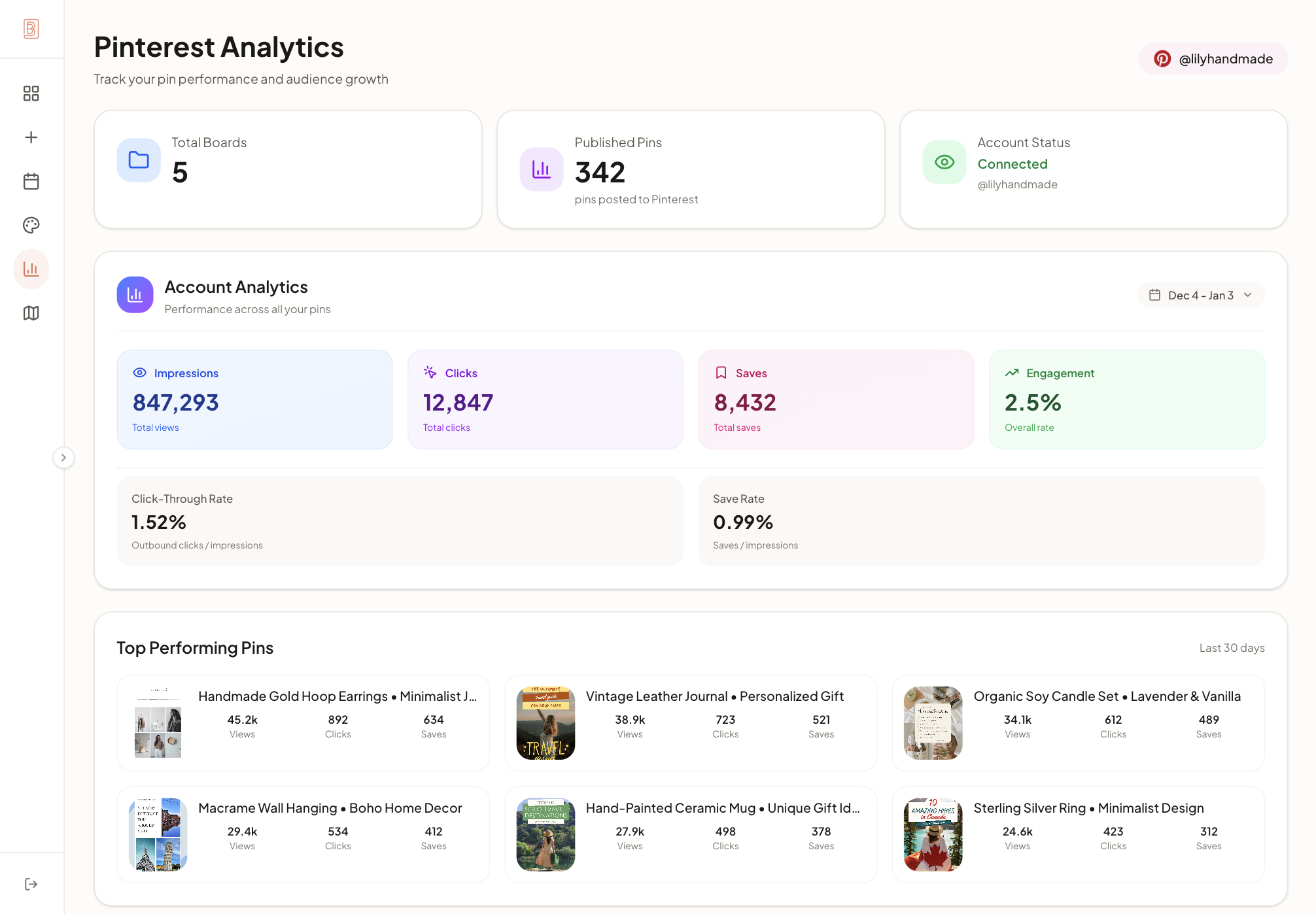Open the calendar sidebar icon
This screenshot has width=1316, height=914.
tap(31, 181)
